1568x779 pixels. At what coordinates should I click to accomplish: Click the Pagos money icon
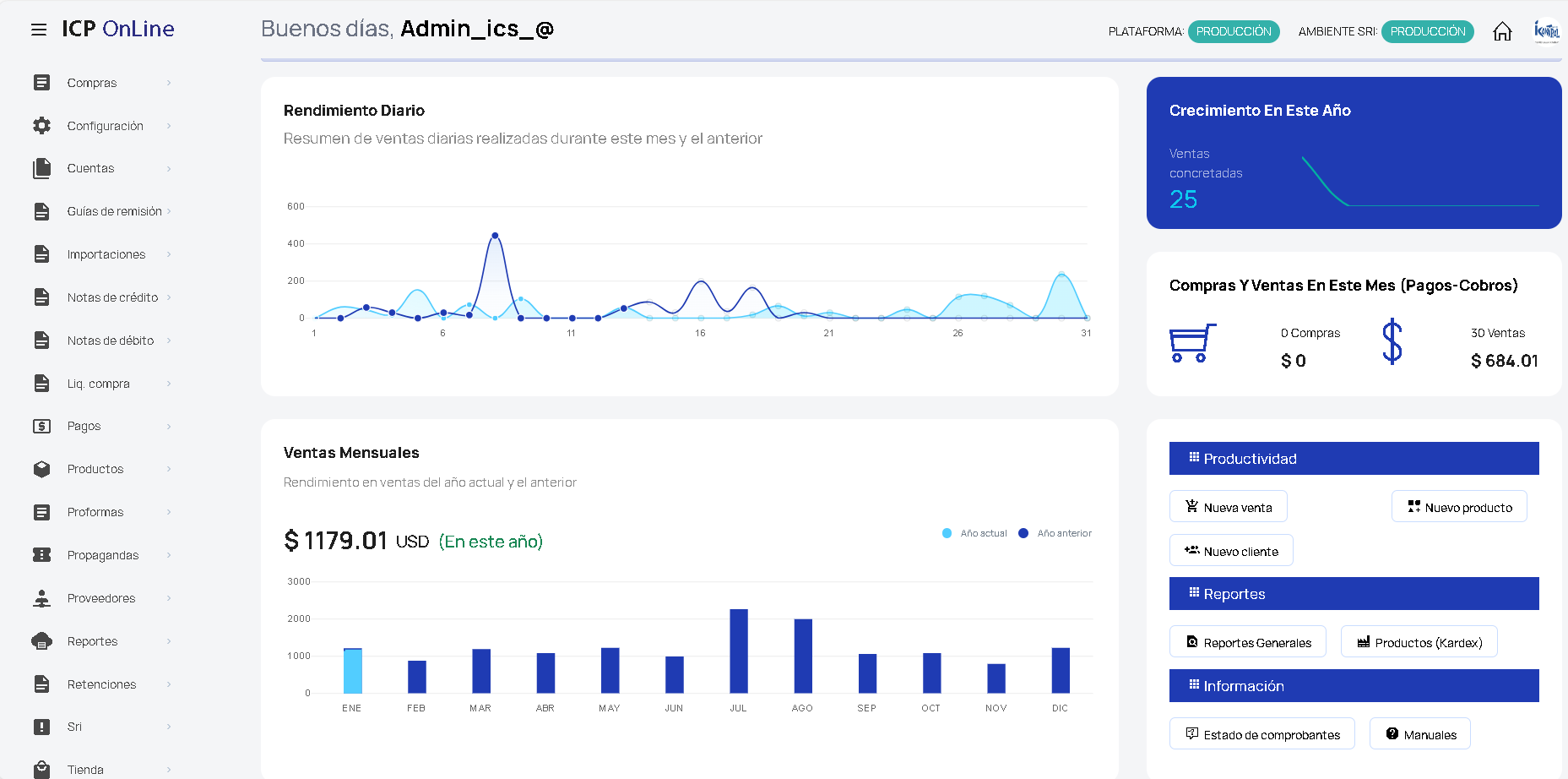pos(41,426)
